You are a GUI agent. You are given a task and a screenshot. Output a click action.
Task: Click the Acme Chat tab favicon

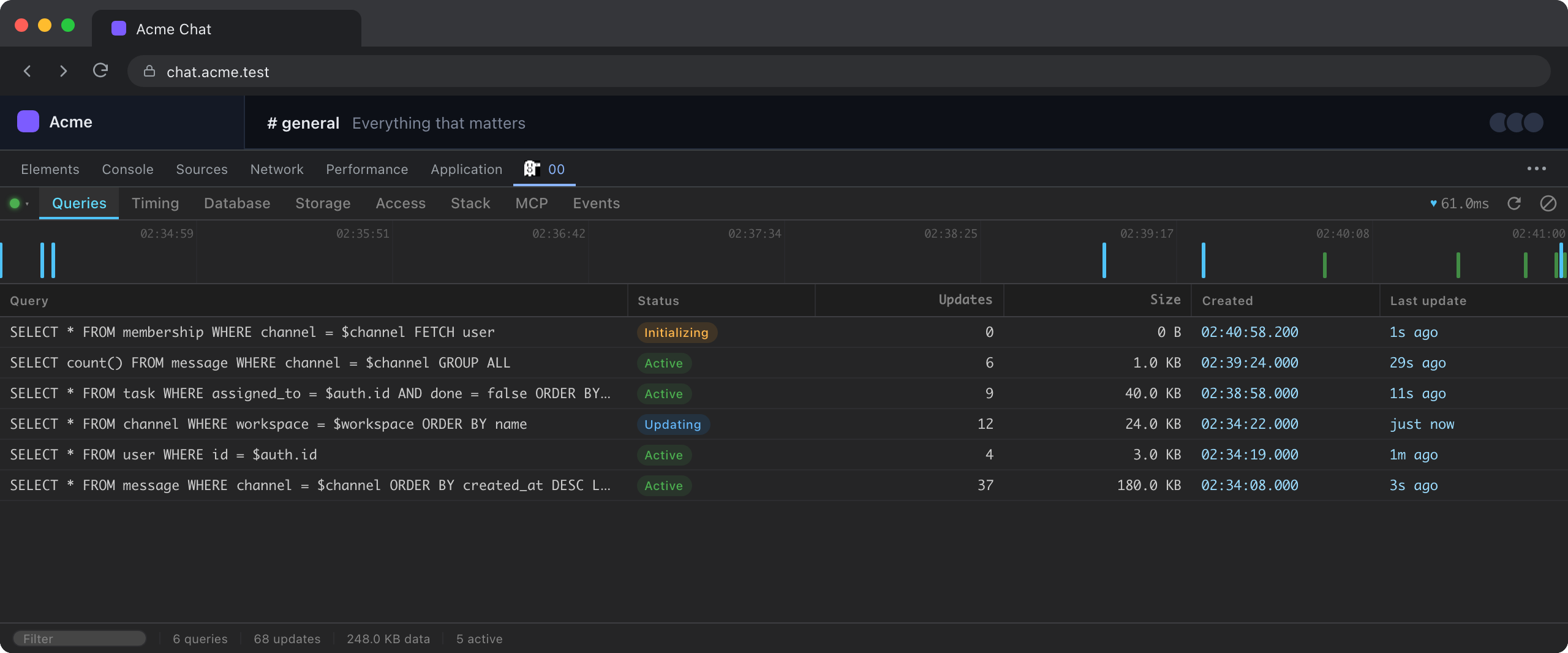119,29
